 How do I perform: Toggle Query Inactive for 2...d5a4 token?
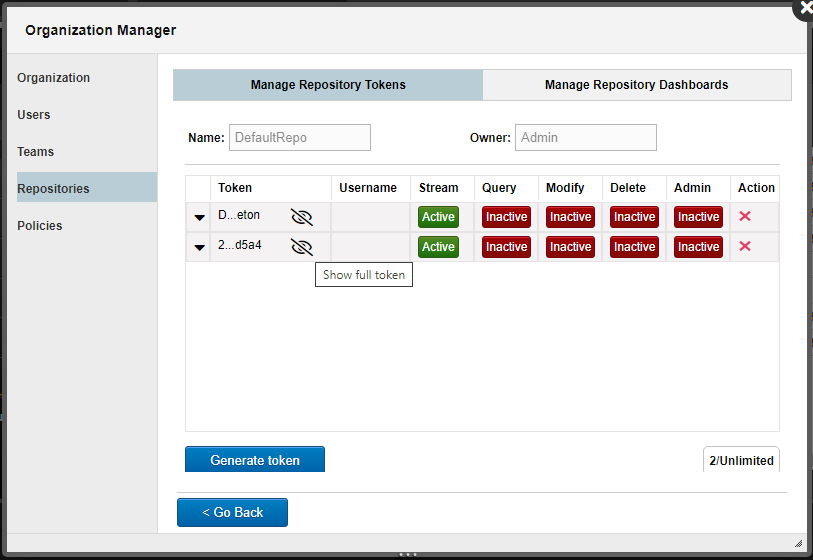[506, 247]
